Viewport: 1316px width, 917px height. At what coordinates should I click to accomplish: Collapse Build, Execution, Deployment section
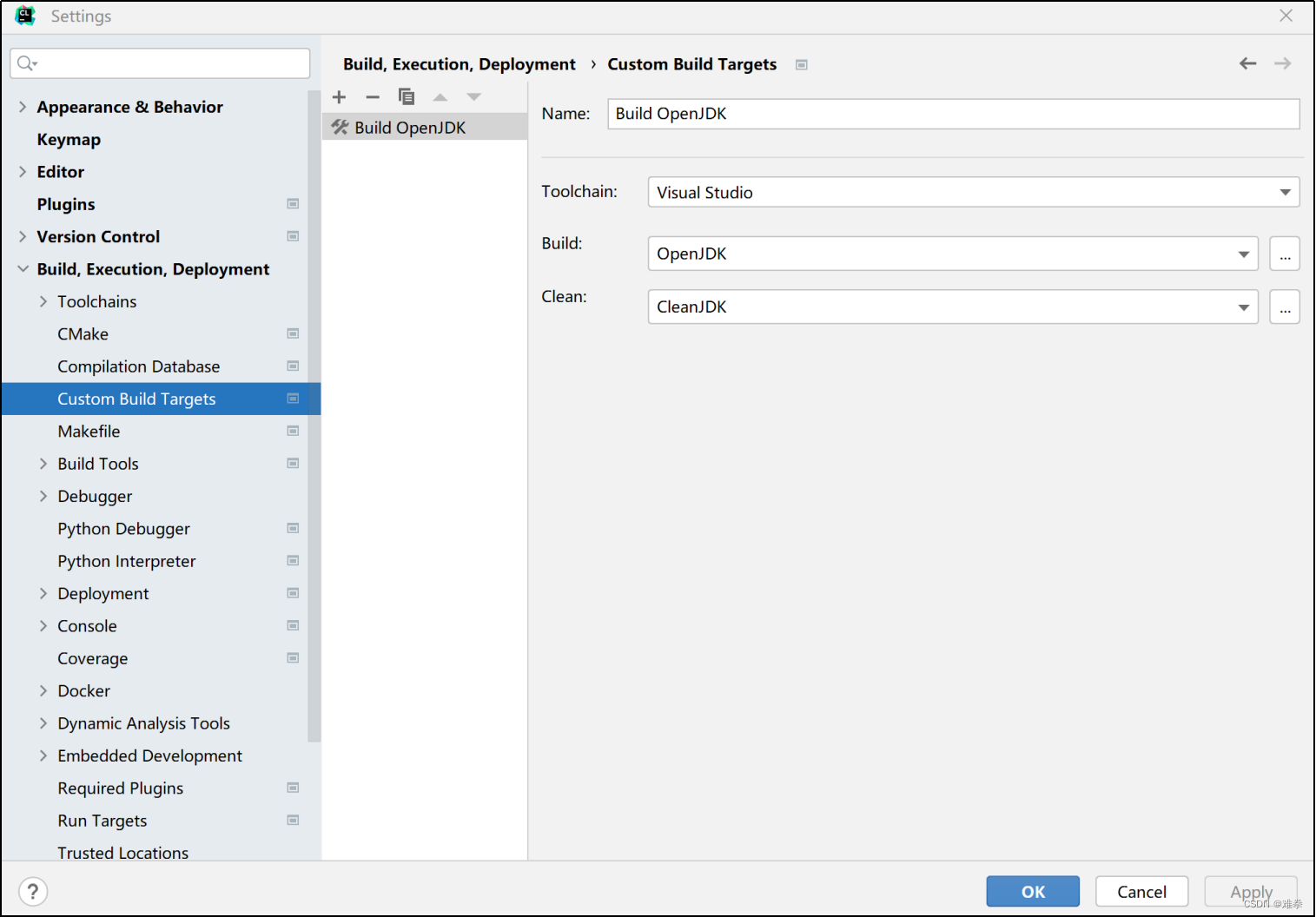[23, 269]
